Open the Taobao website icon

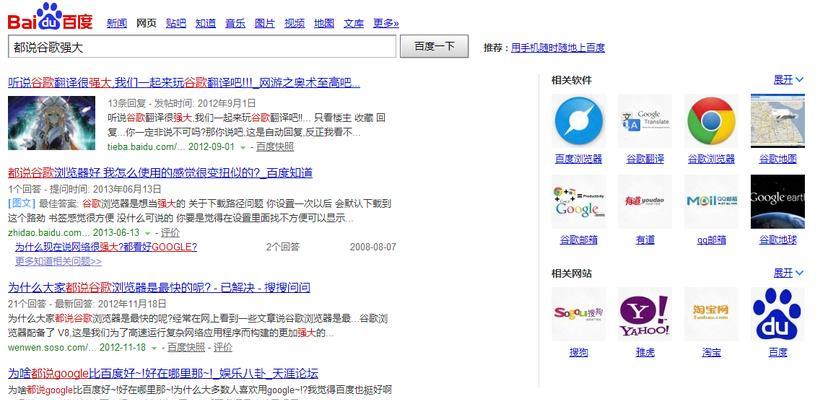click(x=711, y=314)
